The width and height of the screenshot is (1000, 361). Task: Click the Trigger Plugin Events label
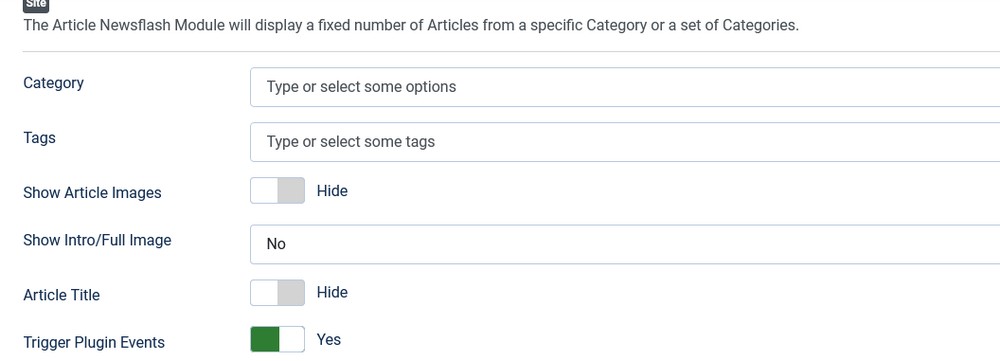click(x=94, y=343)
